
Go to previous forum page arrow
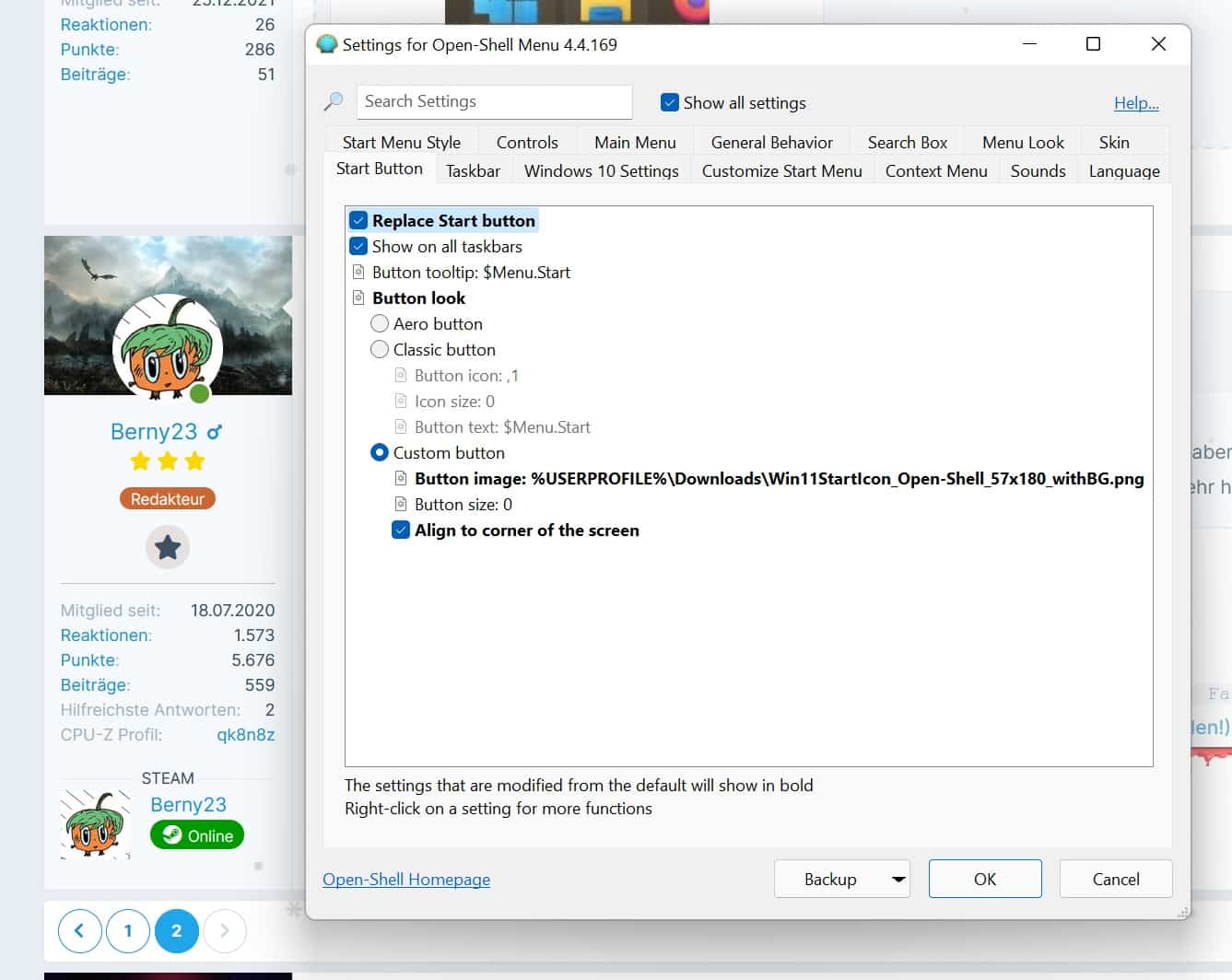click(x=79, y=930)
